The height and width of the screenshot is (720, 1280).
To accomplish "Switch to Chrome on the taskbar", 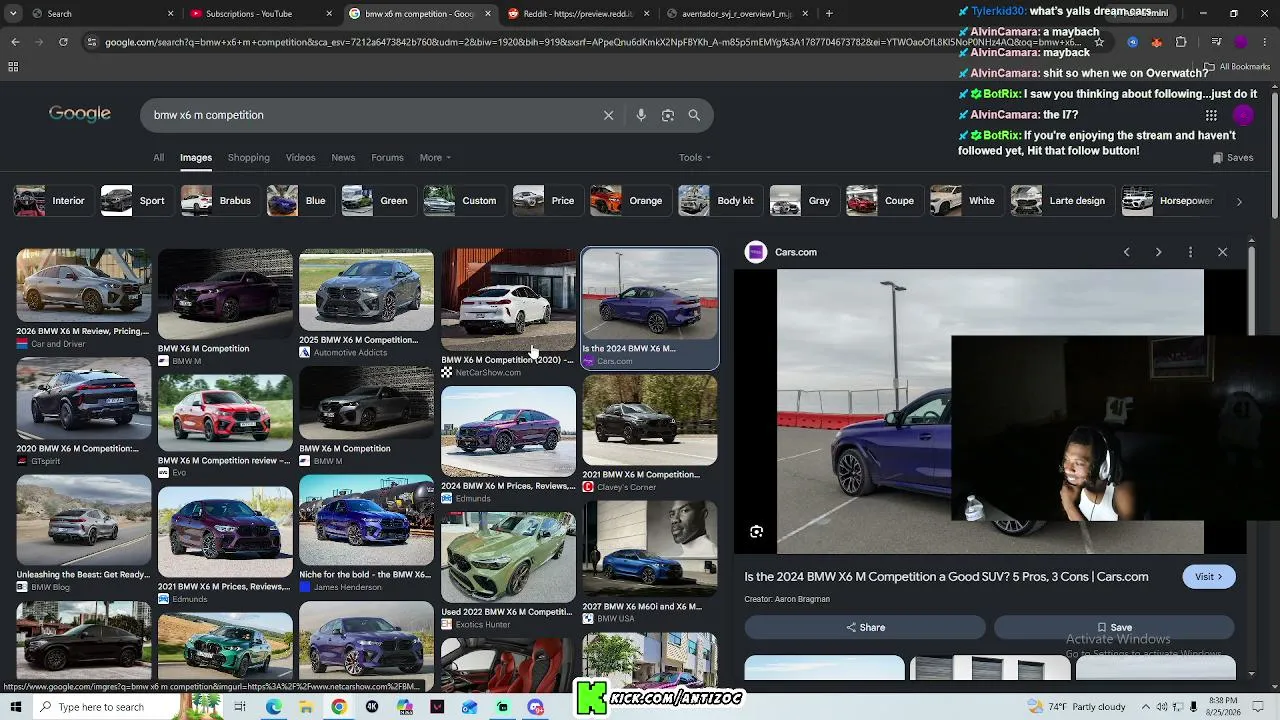I will click(339, 707).
